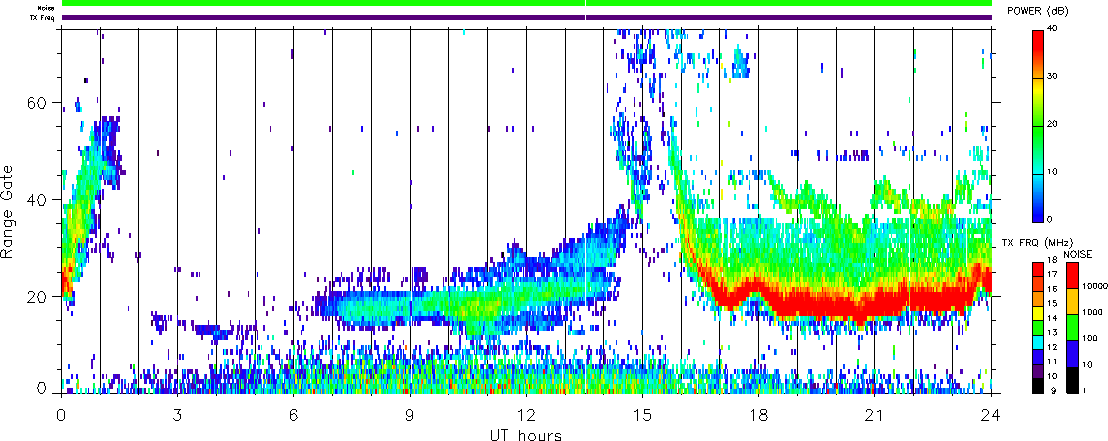The width and height of the screenshot is (1108, 441).
Task: Click x-axis tick label '18' under the plot
Action: pos(758,414)
